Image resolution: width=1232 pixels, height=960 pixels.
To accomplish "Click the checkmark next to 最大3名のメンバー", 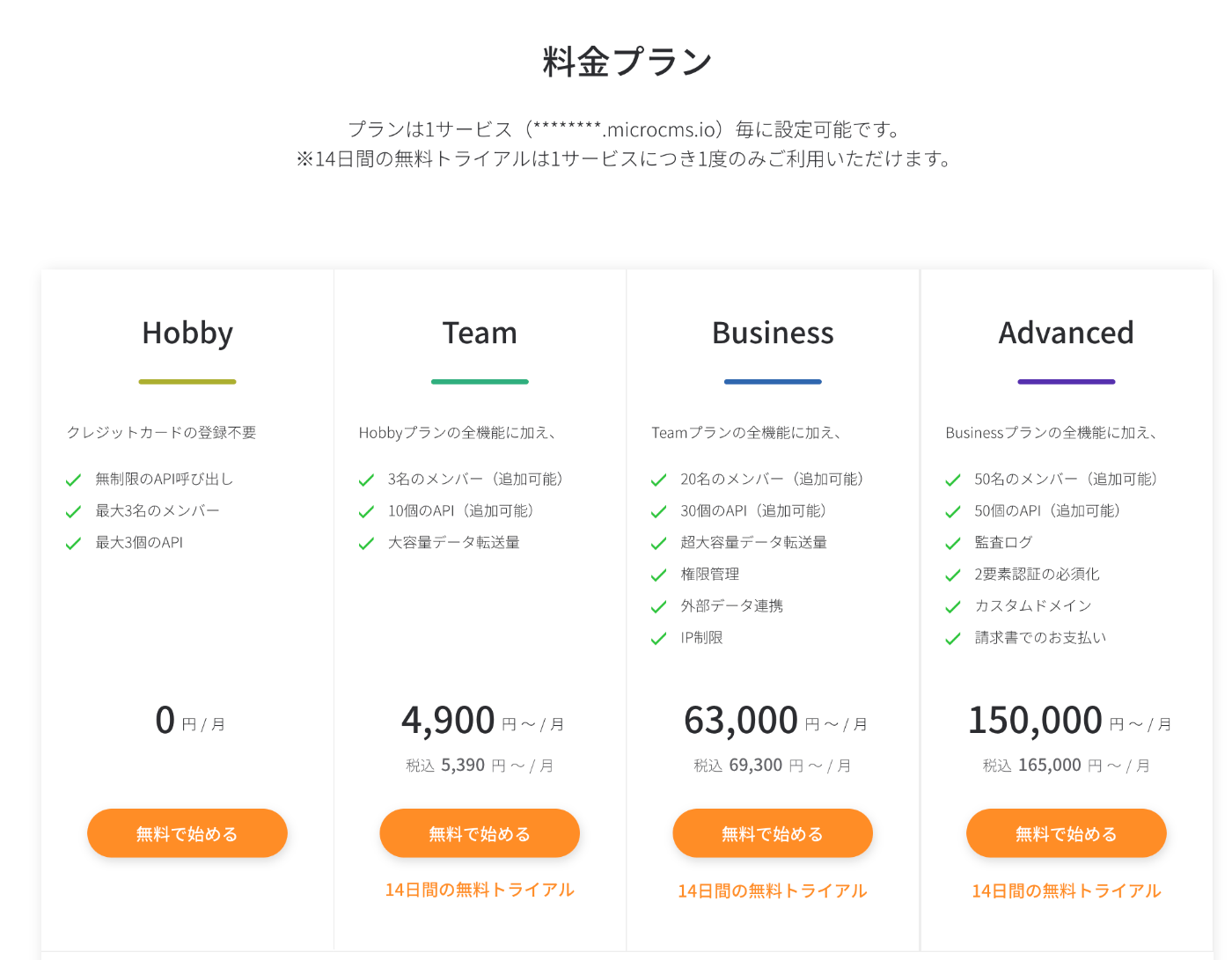I will [73, 512].
